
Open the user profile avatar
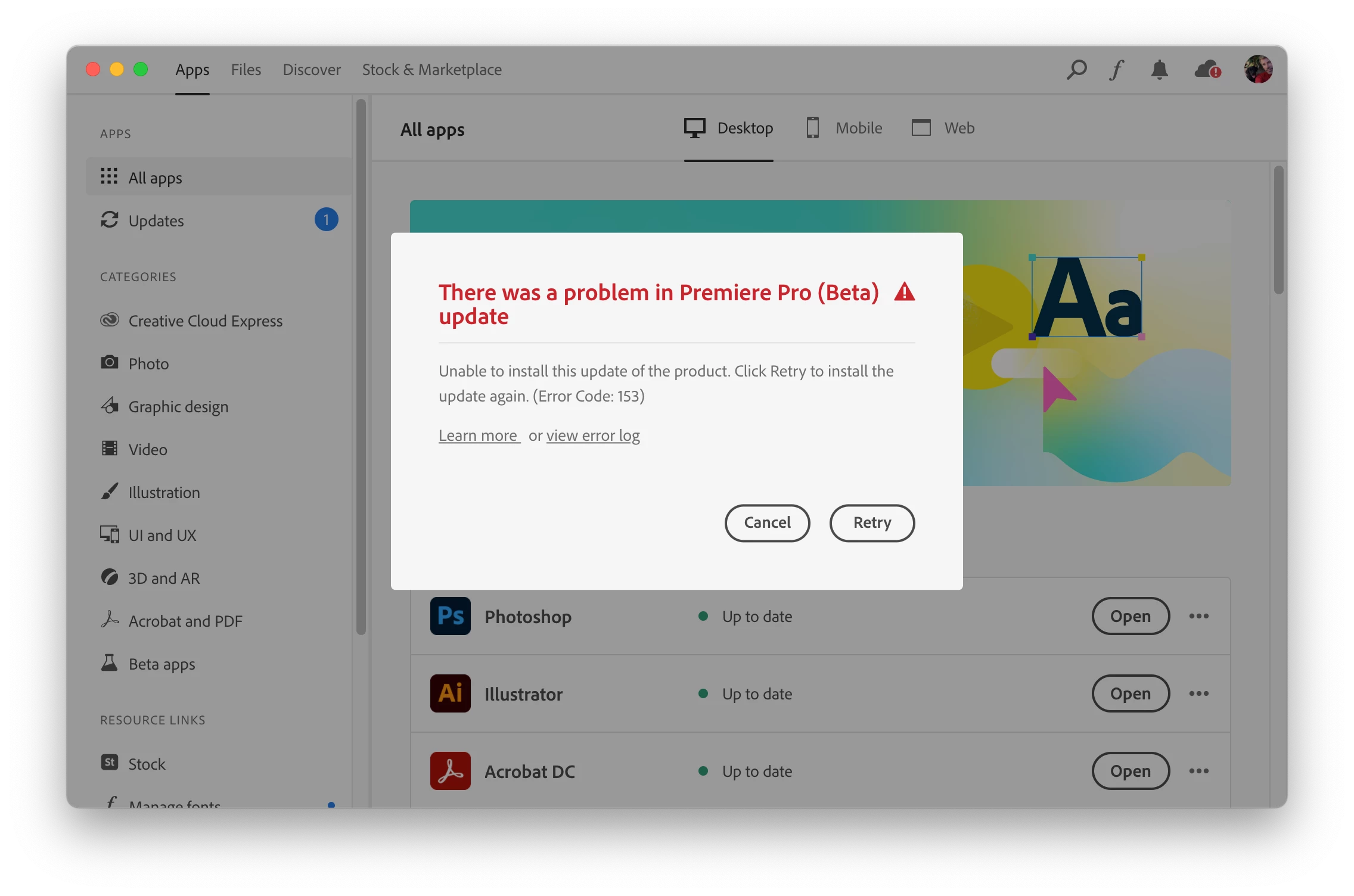[x=1258, y=70]
